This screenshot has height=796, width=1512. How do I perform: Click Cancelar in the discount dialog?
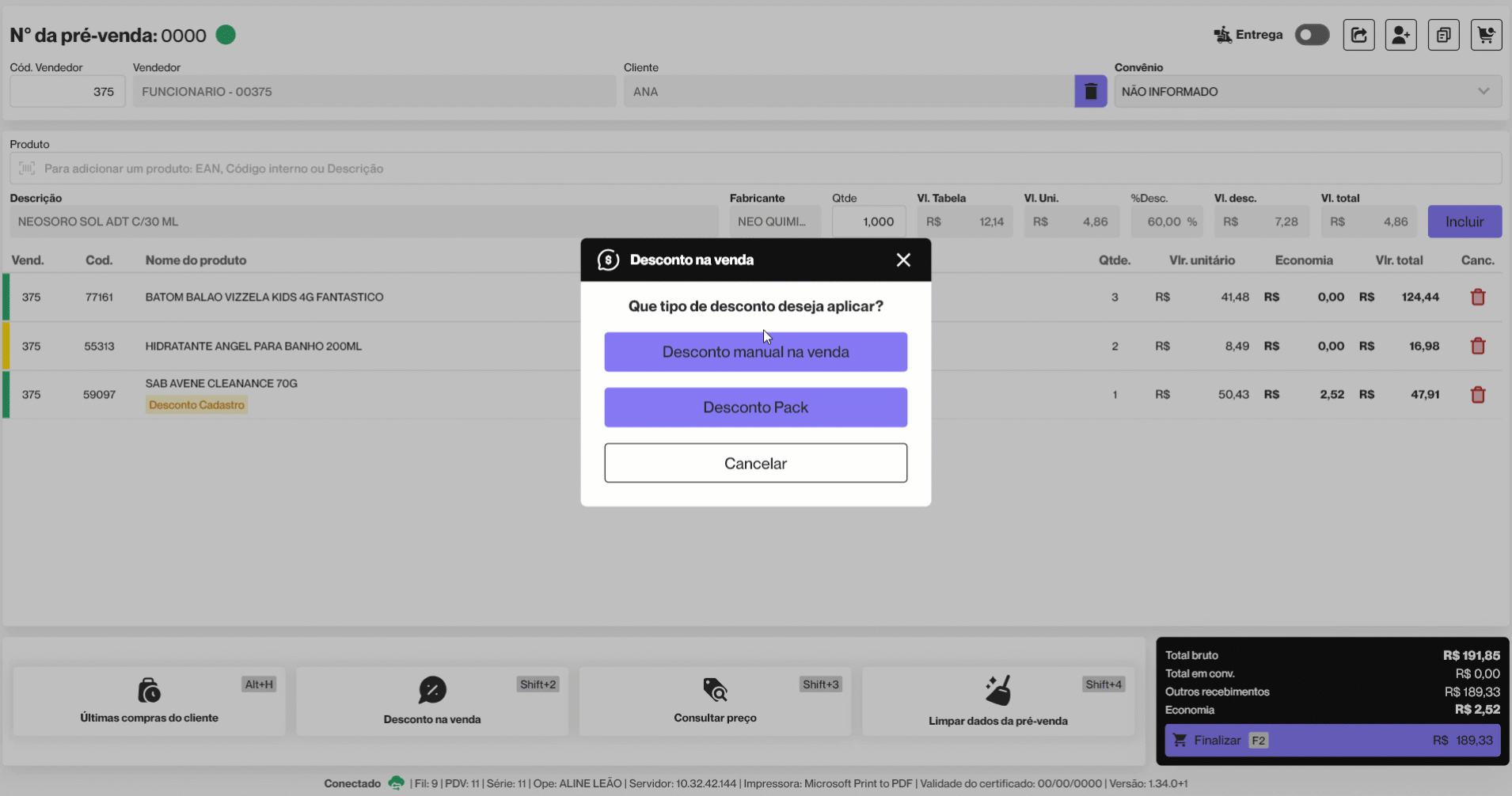tap(755, 463)
